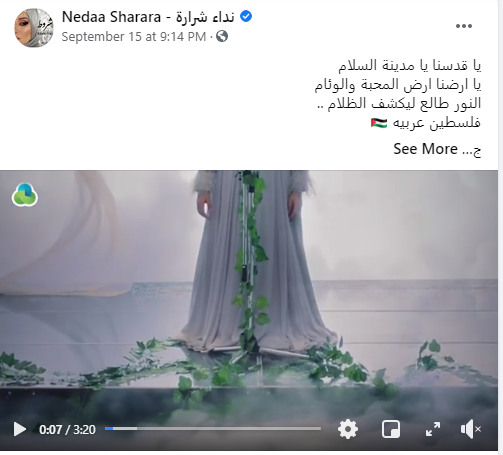Click the 0:07 / 3:20 time display
Image resolution: width=503 pixels, height=455 pixels.
[x=67, y=429]
